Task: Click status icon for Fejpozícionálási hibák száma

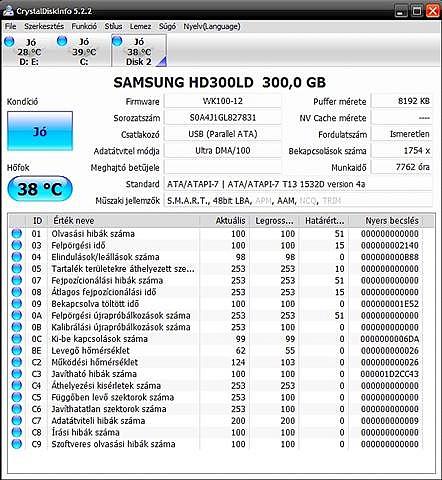Action: pyautogui.click(x=17, y=280)
